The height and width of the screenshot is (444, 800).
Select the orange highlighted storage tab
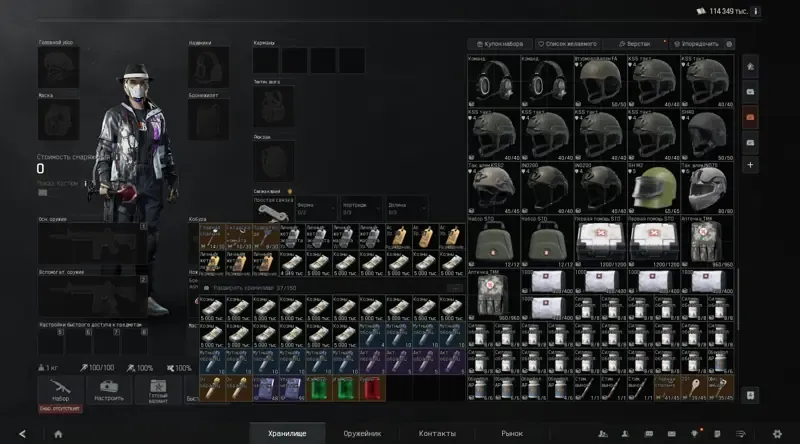click(750, 117)
